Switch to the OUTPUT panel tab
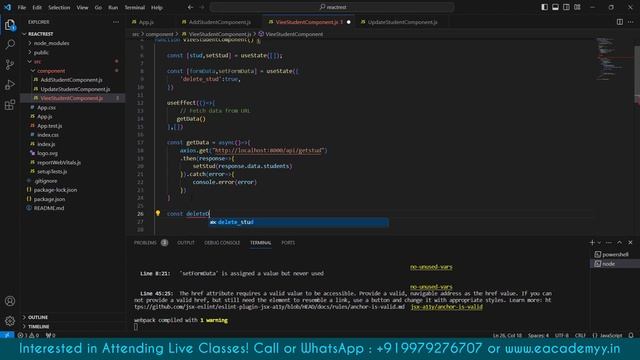Viewport: 640px width, 360px height. [186, 242]
